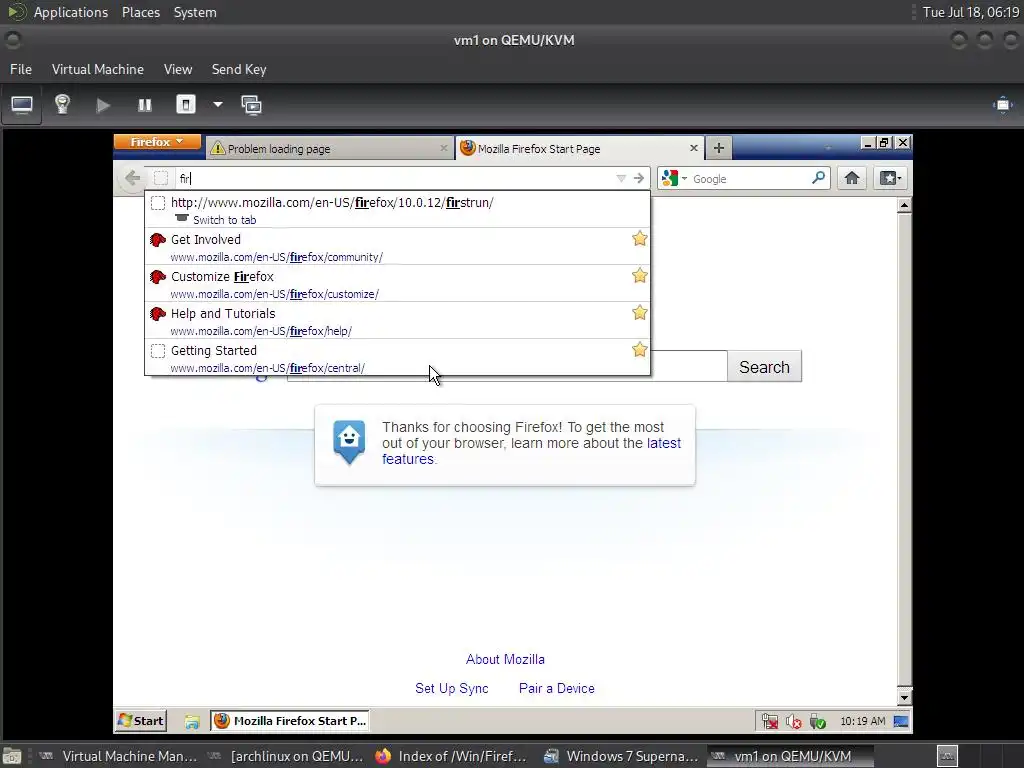Open the host Places menu
1024x768 pixels.
coord(141,12)
